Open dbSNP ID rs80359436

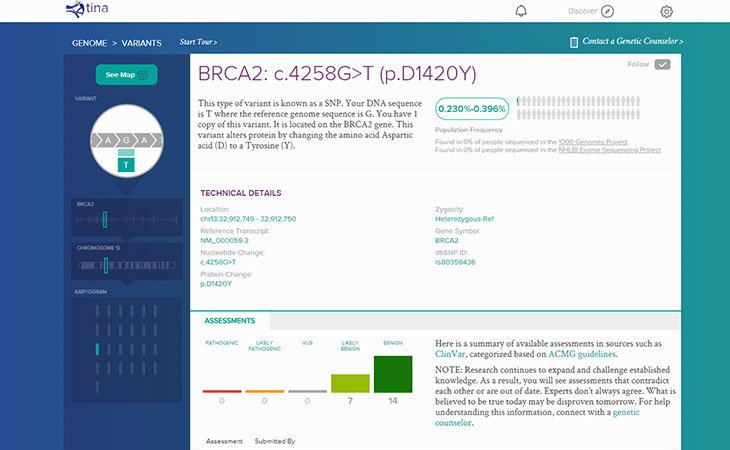click(x=455, y=262)
